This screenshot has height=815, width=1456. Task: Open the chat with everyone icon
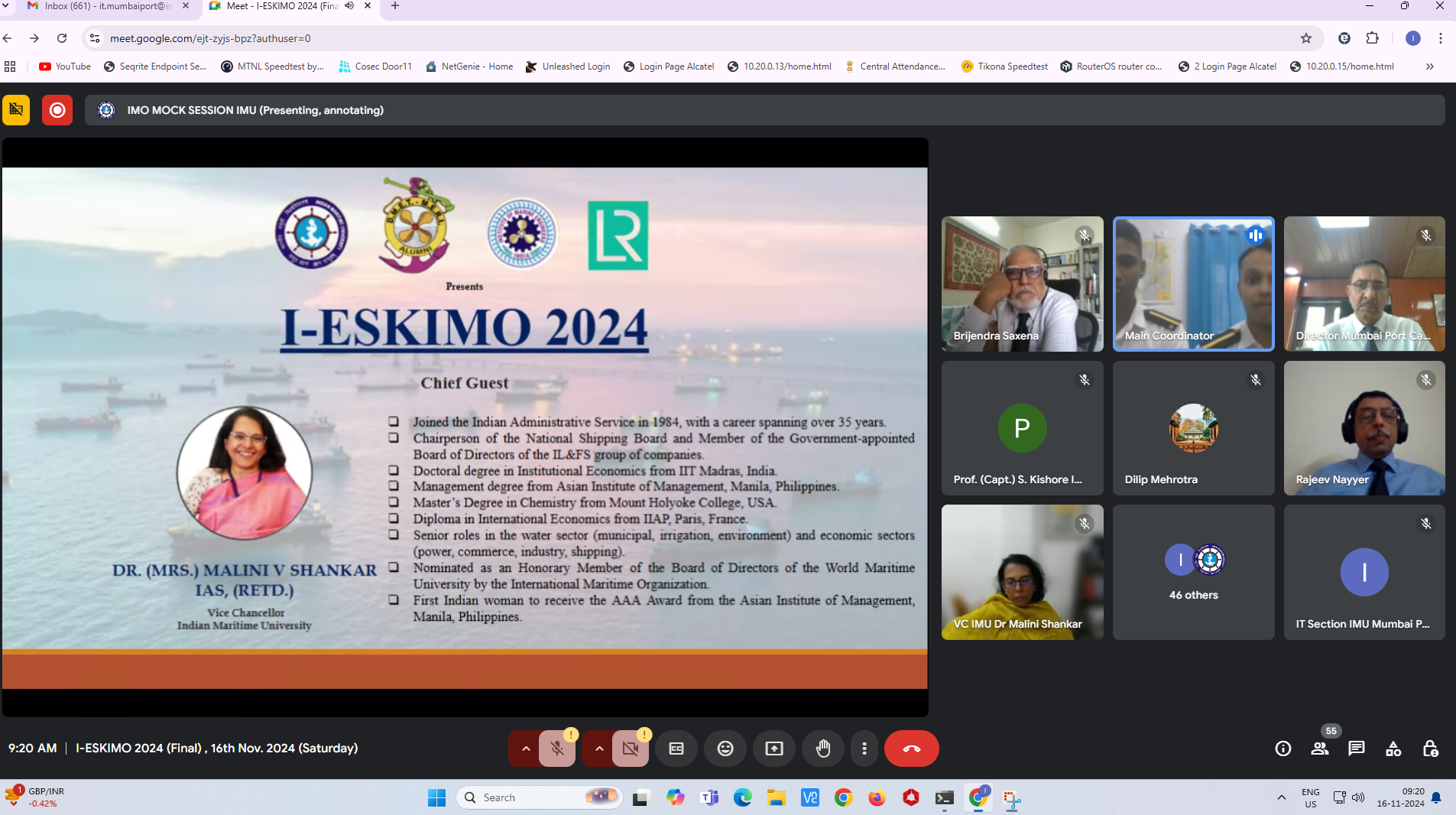pyautogui.click(x=1357, y=748)
